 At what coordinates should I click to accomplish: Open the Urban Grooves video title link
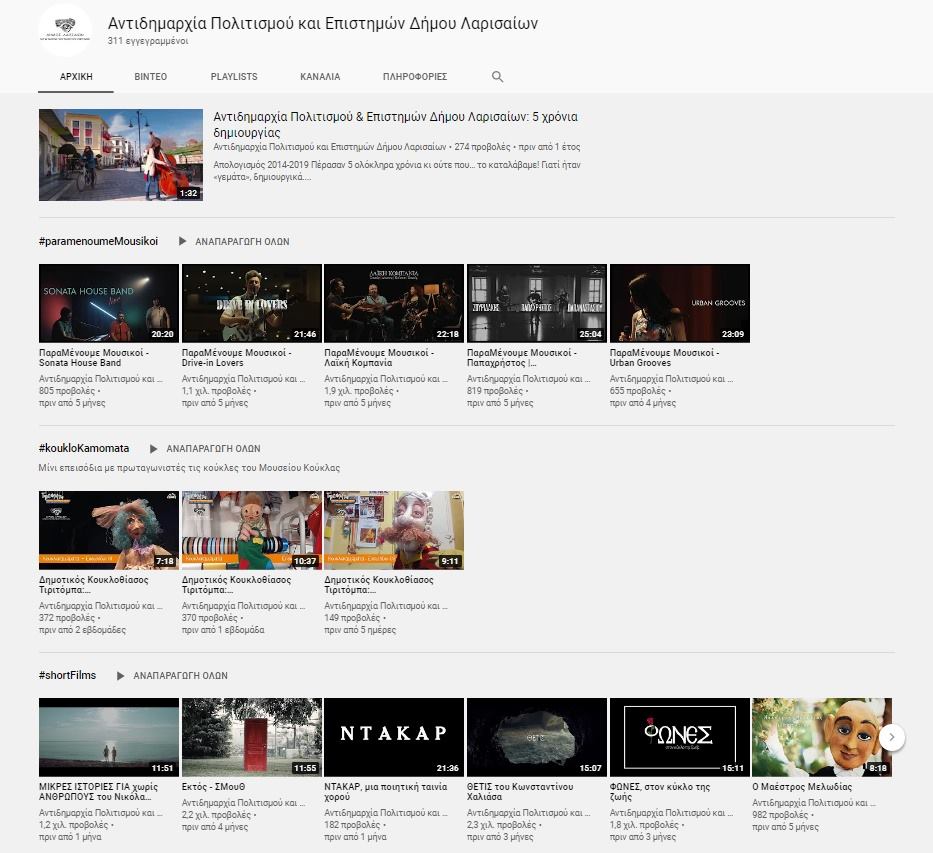point(664,357)
